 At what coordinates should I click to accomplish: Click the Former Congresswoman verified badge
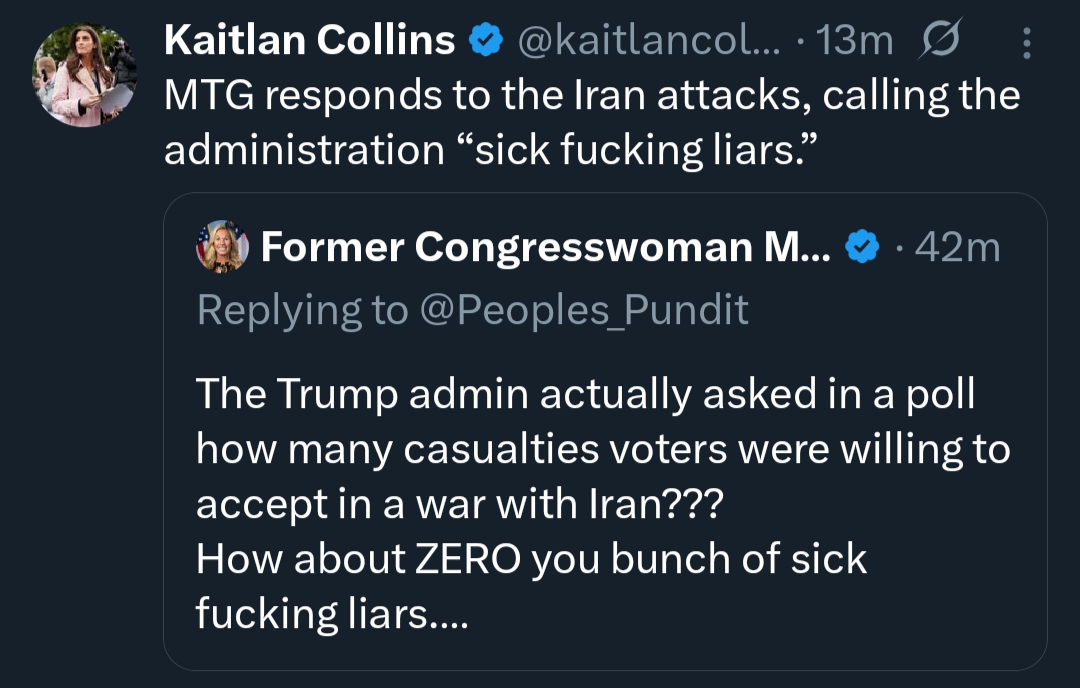click(862, 247)
